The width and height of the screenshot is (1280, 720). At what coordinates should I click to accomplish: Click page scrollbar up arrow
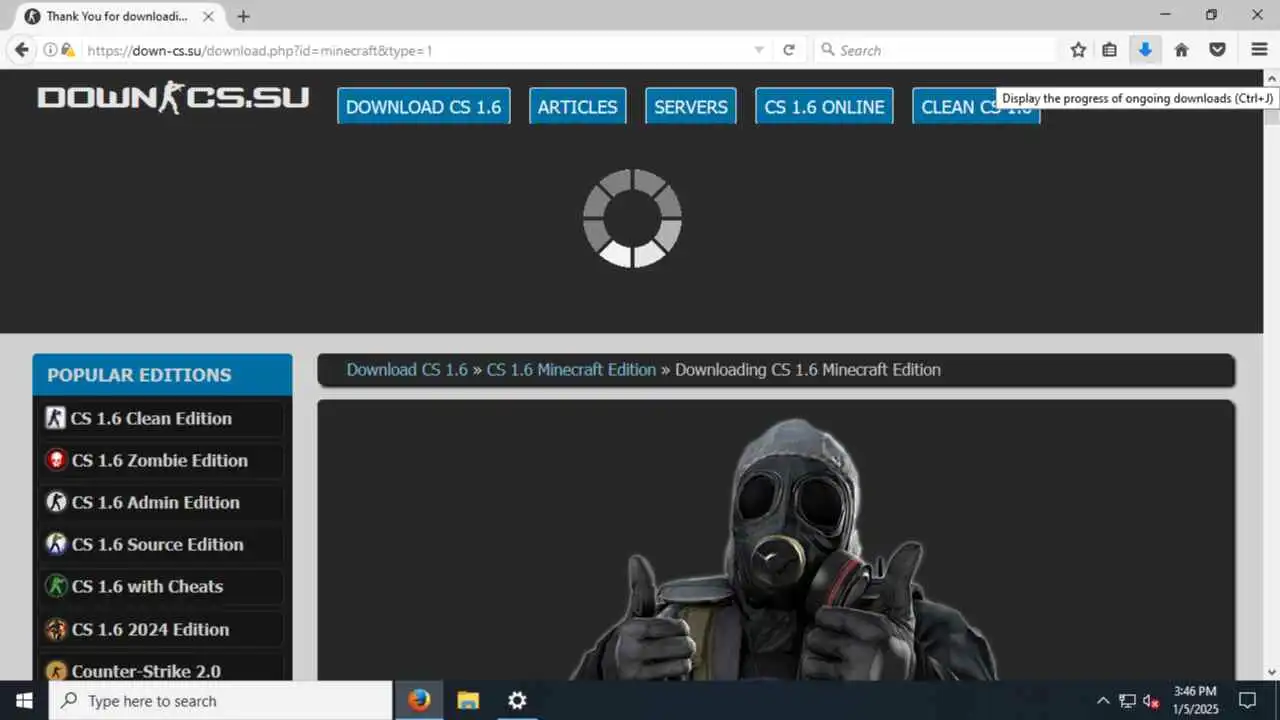click(x=1272, y=77)
